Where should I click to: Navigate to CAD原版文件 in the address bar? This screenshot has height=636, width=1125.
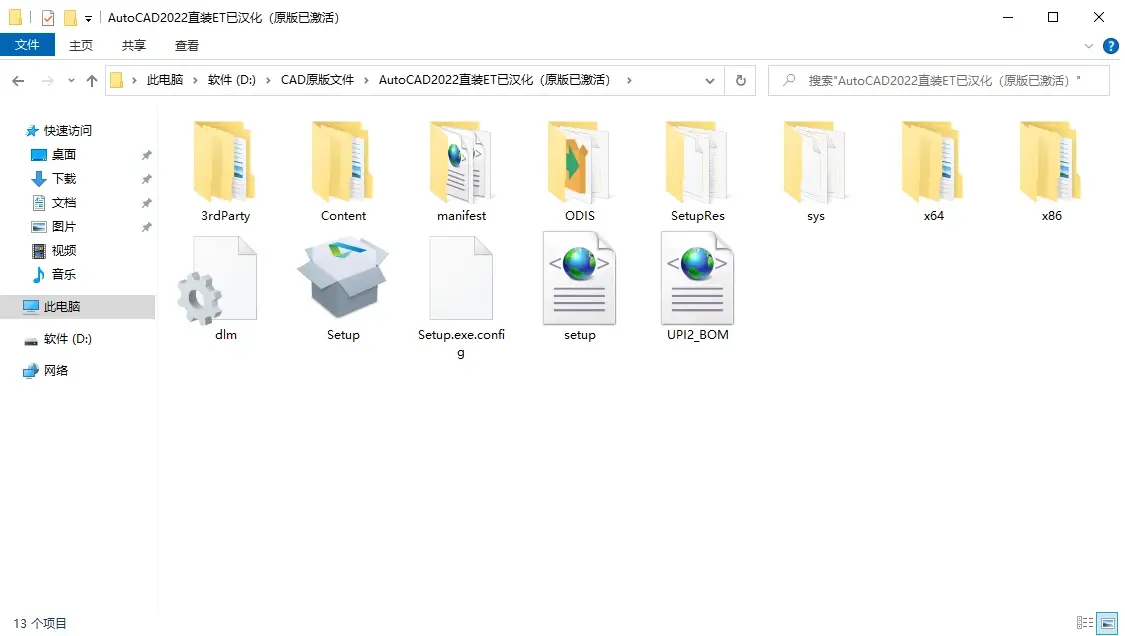coord(317,80)
